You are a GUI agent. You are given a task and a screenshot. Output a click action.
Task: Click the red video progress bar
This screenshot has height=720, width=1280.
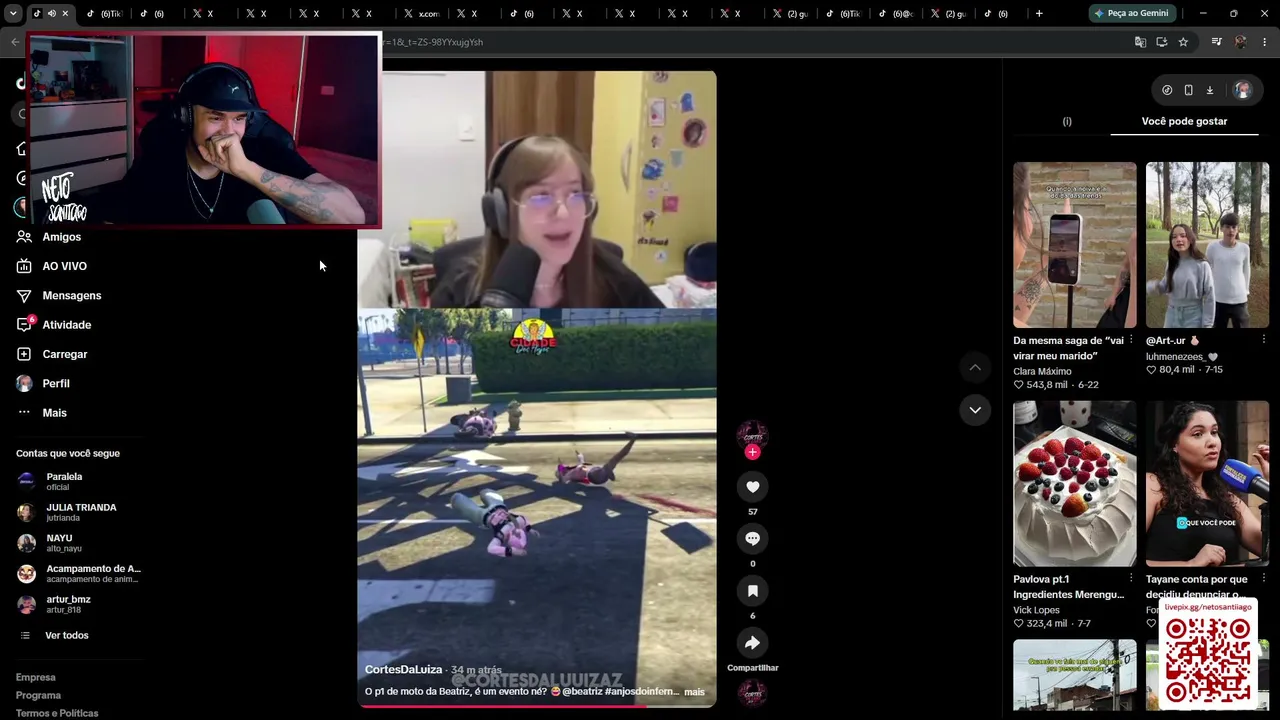(537, 706)
